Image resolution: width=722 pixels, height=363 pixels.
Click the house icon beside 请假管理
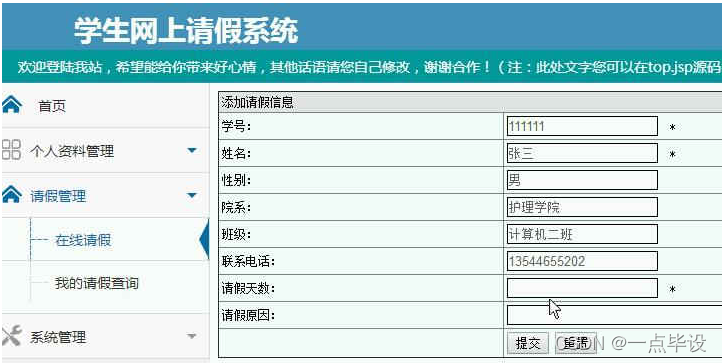pos(12,195)
